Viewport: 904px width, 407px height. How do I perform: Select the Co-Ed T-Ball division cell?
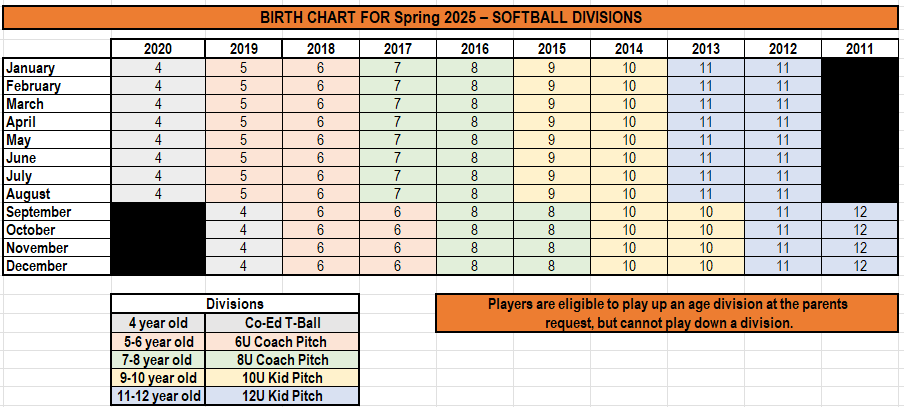tap(282, 322)
